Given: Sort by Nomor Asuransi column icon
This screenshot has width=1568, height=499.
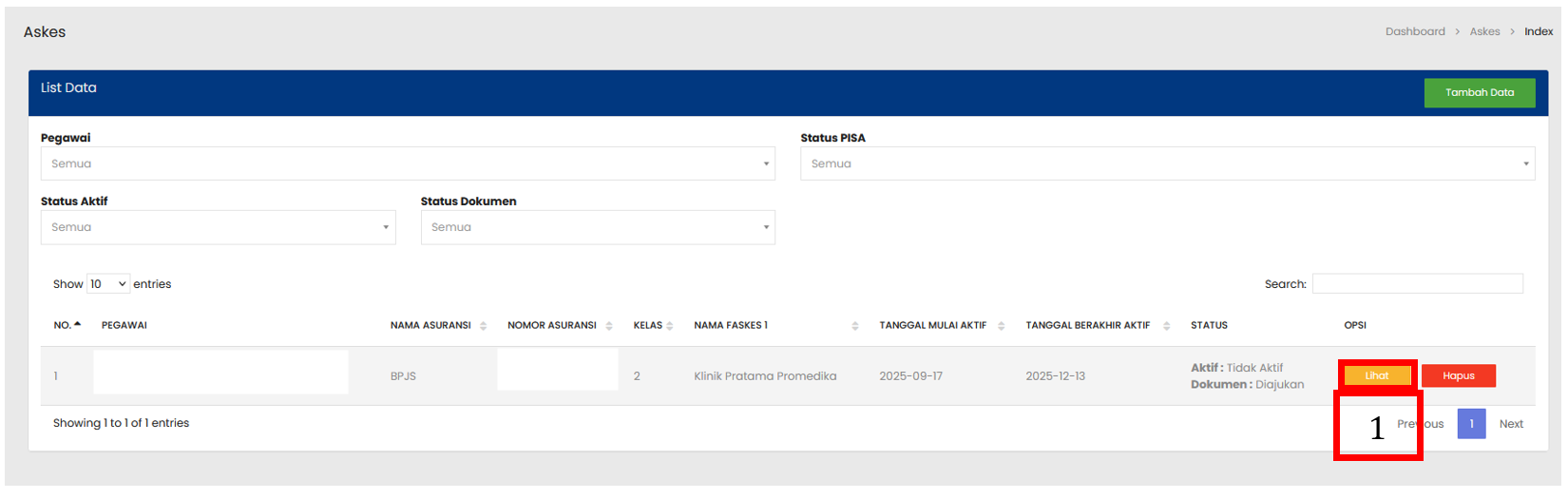Looking at the screenshot, I should pos(609,326).
